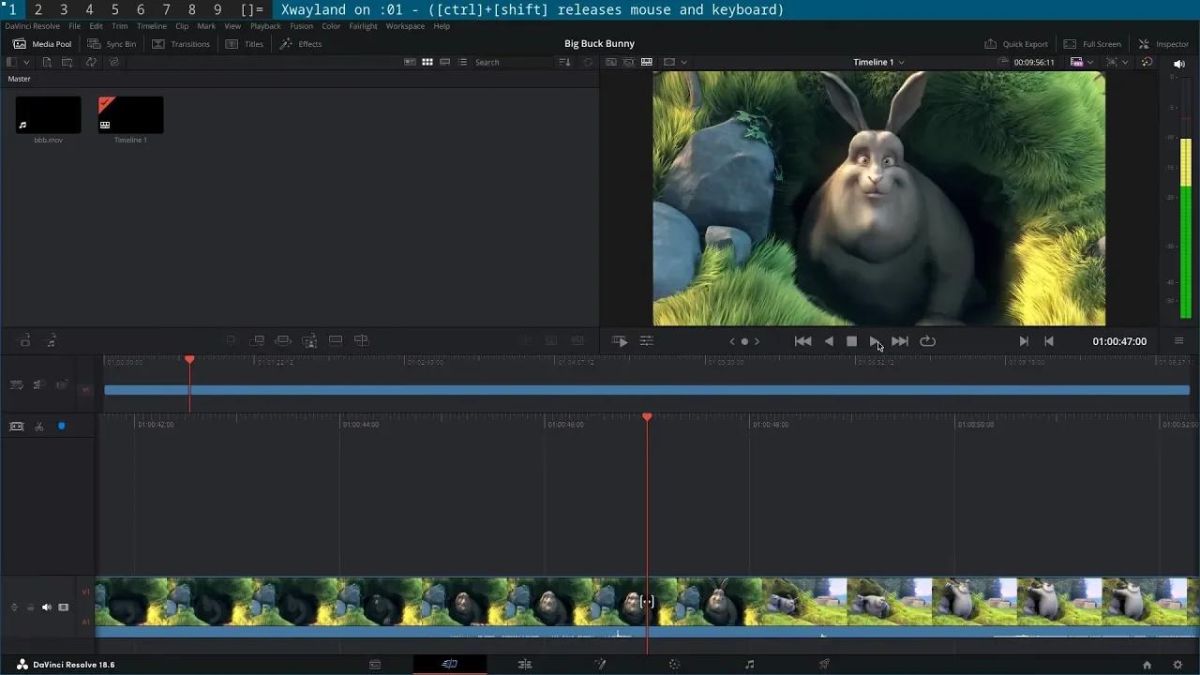Toggle the blue snapping marker button
The width and height of the screenshot is (1200, 675).
61,426
